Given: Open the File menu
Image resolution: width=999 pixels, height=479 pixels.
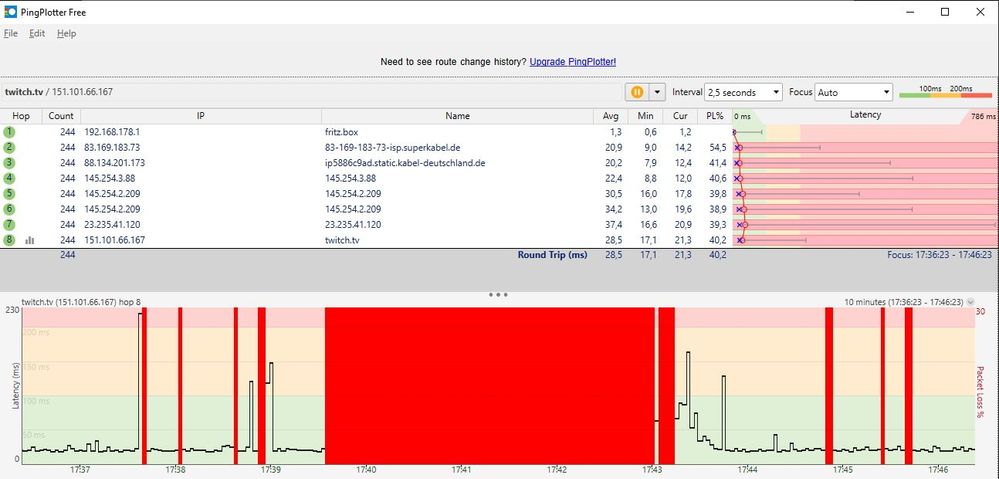Looking at the screenshot, I should click(x=11, y=34).
